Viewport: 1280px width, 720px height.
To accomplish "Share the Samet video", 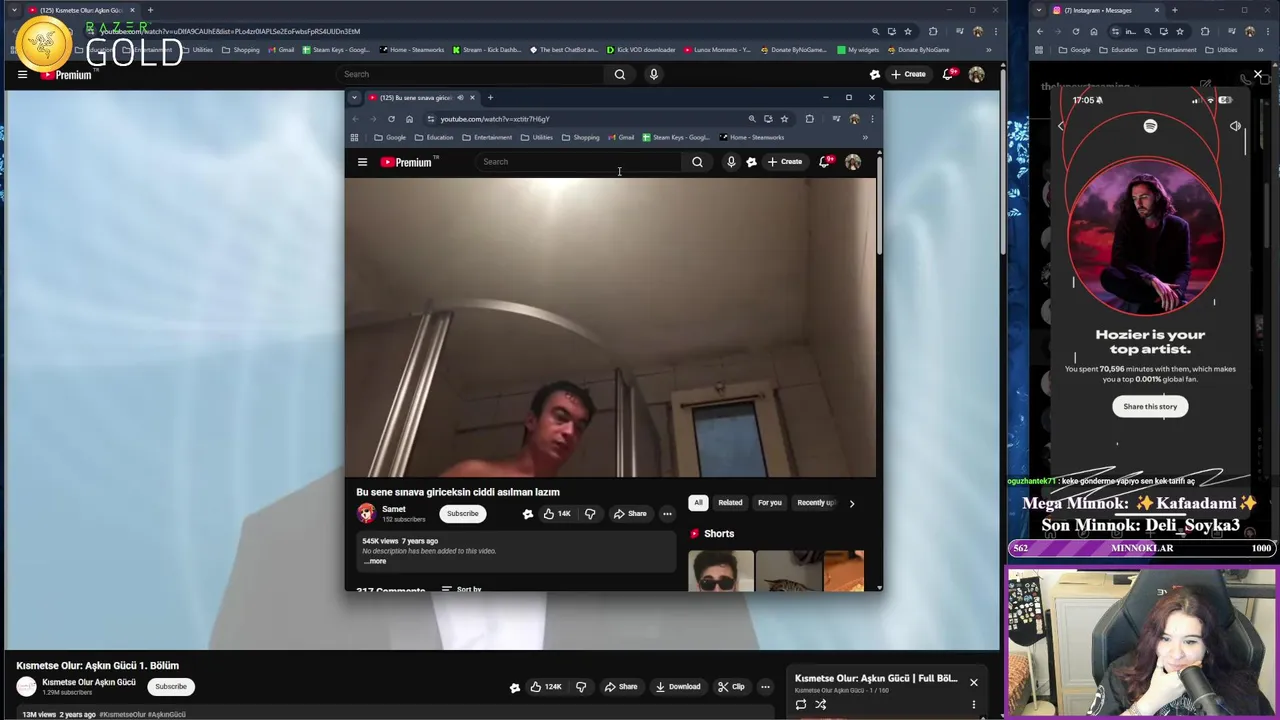I will tap(630, 514).
